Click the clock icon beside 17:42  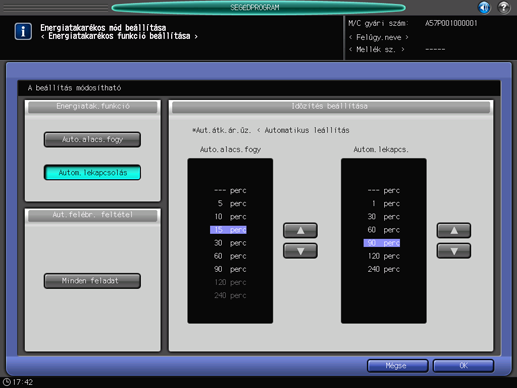7,382
